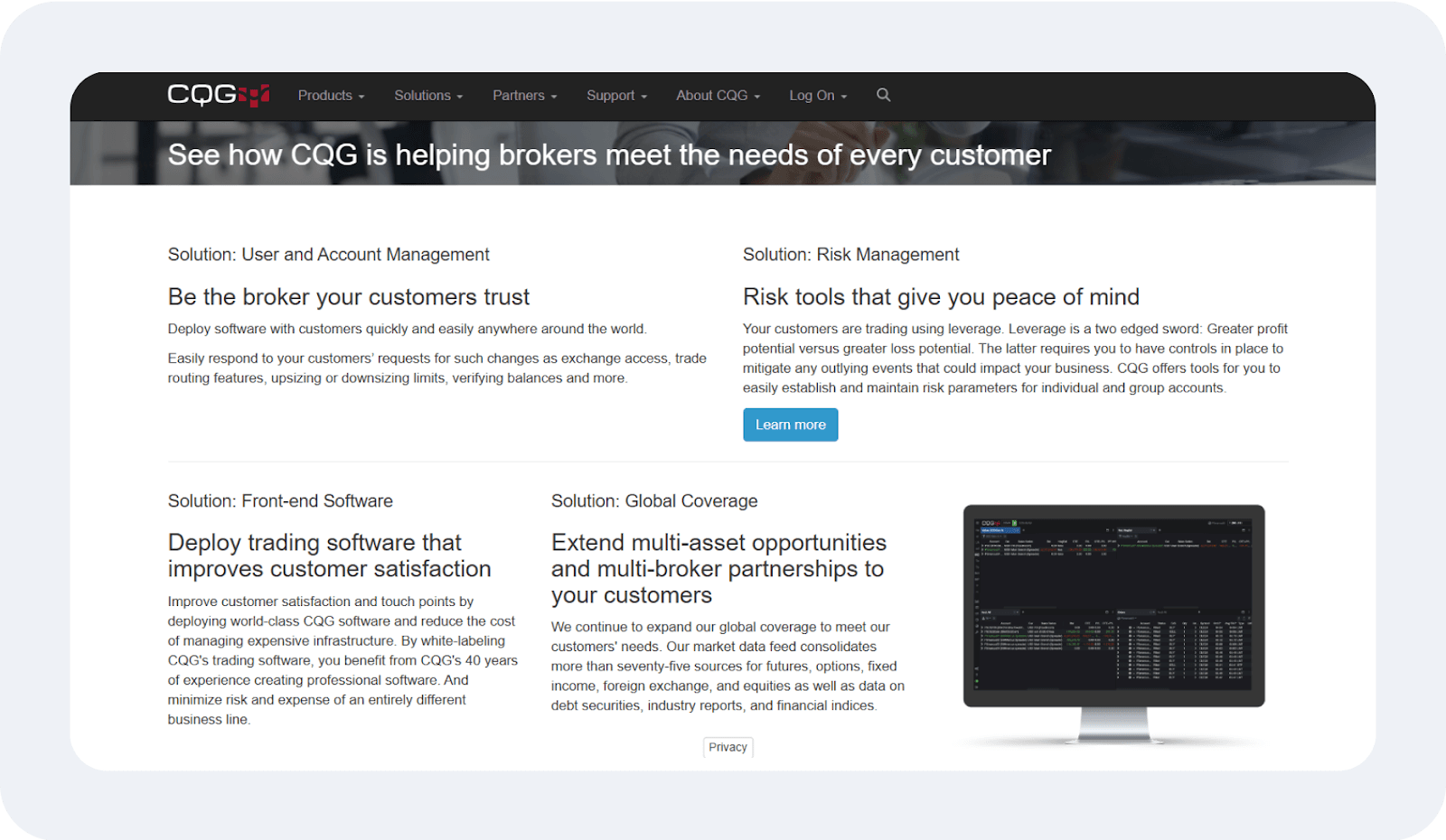Click the CQG logo in header
Image resolution: width=1446 pixels, height=840 pixels.
(x=219, y=95)
